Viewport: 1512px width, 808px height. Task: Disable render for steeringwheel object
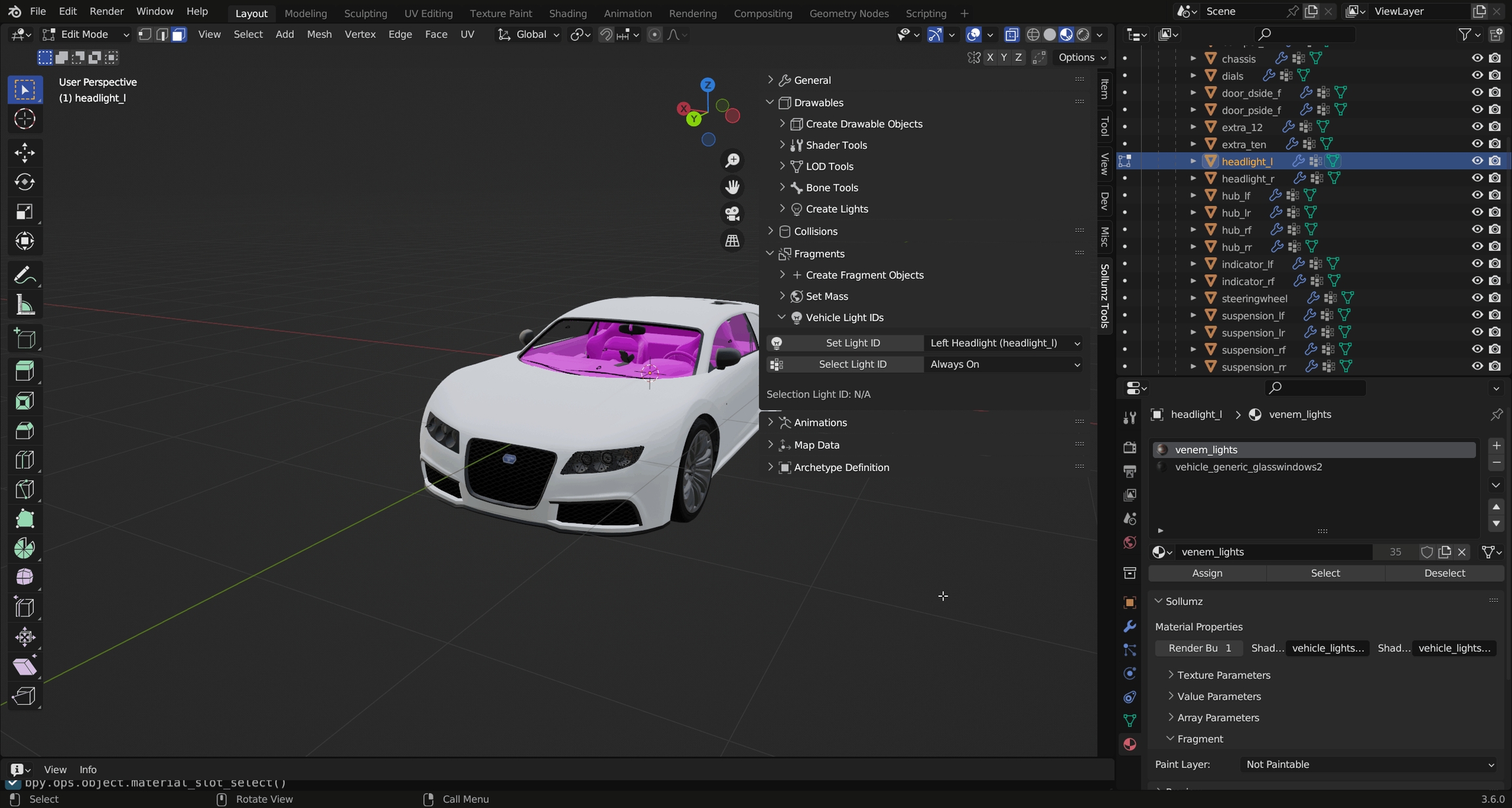(1495, 298)
